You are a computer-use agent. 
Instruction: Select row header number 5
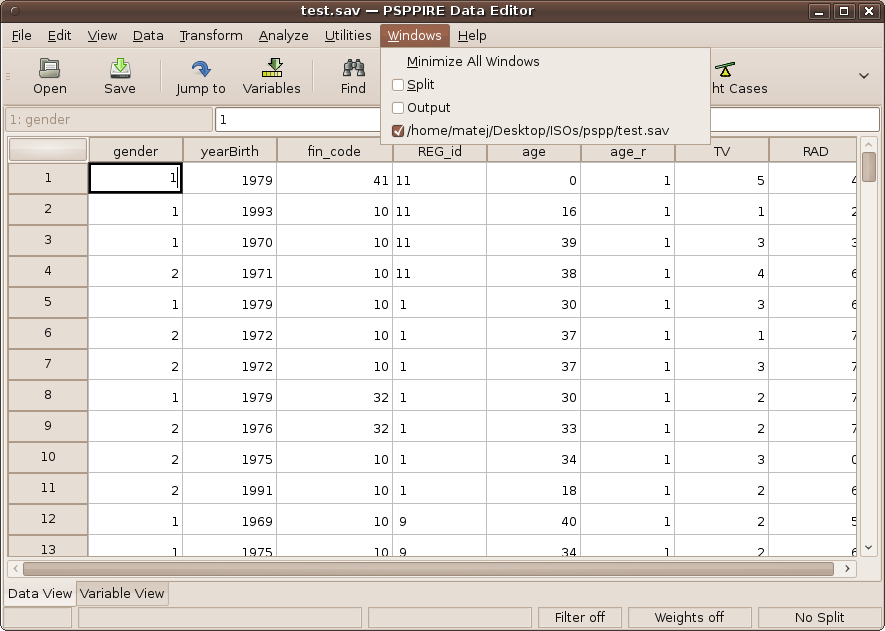point(47,302)
